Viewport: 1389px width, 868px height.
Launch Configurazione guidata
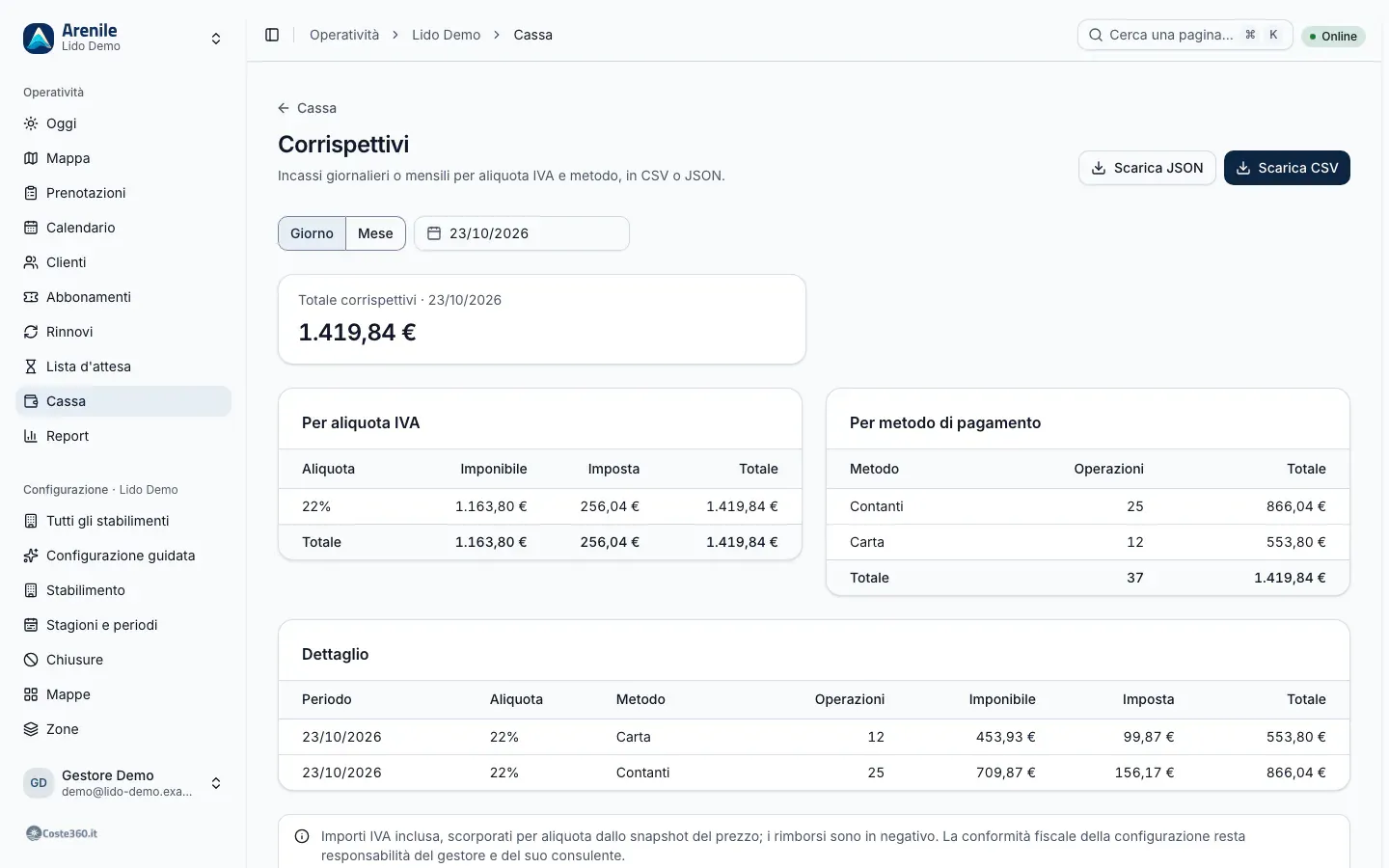[x=123, y=556]
